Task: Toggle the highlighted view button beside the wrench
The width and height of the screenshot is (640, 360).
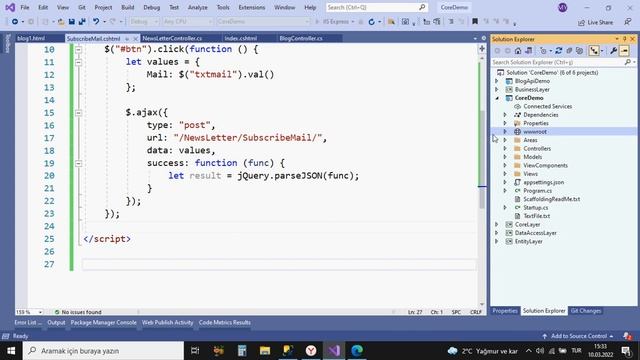Action: tap(594, 51)
